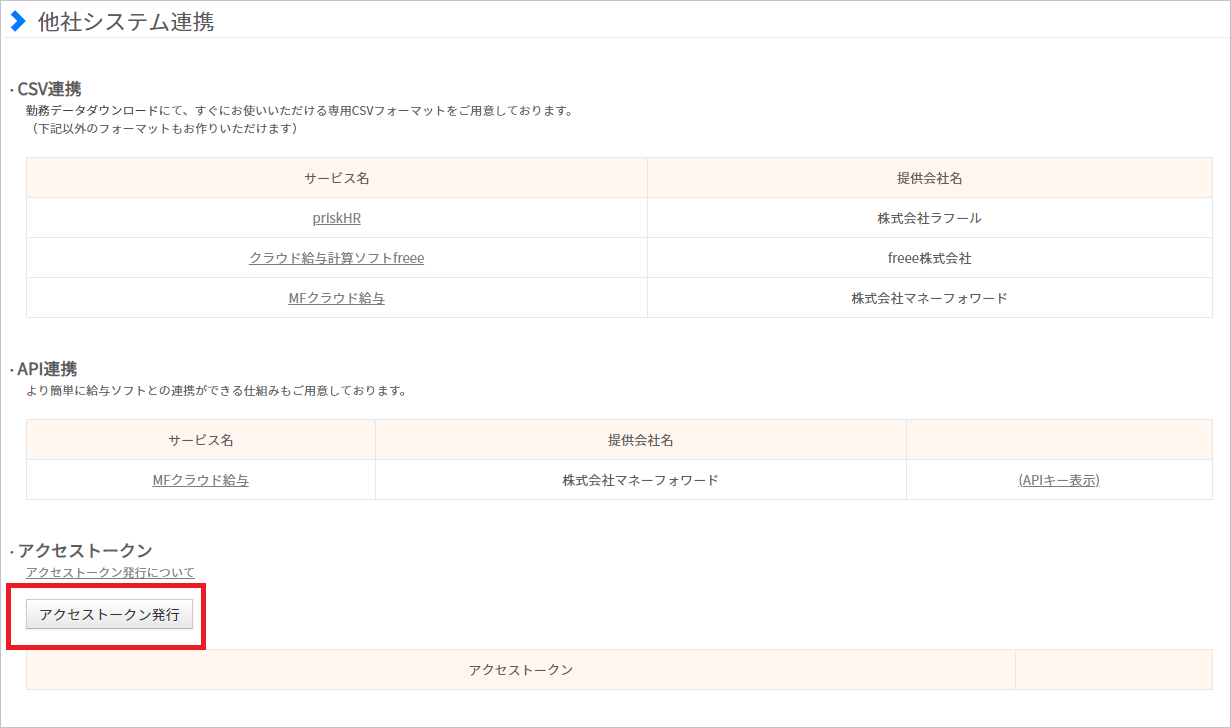1231x728 pixels.
Task: Click the アクセストークン発行 button
Action: [109, 615]
